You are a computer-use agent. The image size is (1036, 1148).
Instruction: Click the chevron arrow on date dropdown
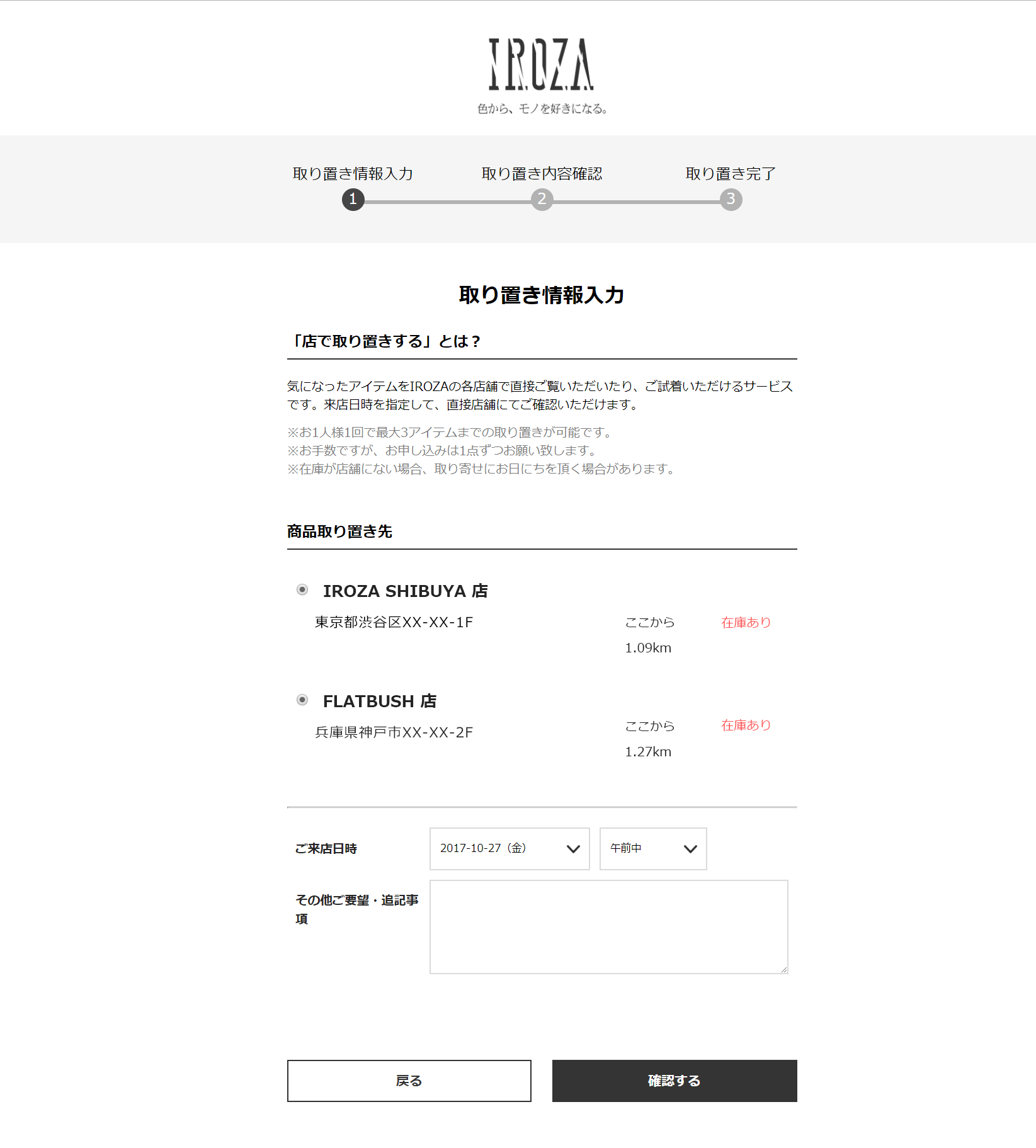[x=573, y=849]
